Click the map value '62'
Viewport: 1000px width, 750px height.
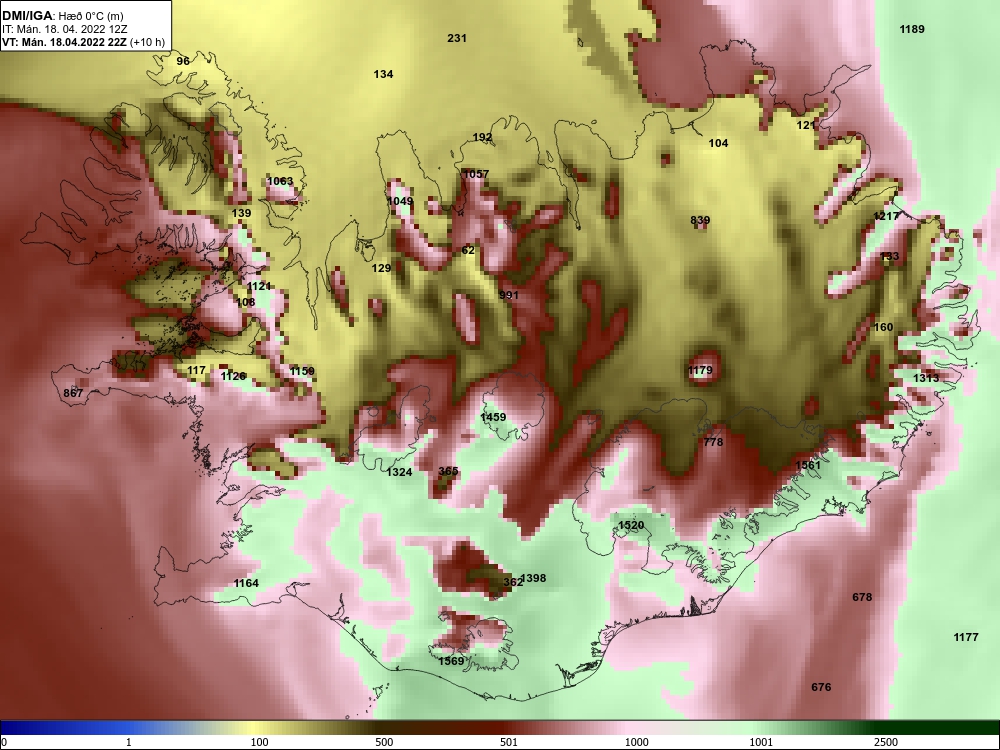468,251
